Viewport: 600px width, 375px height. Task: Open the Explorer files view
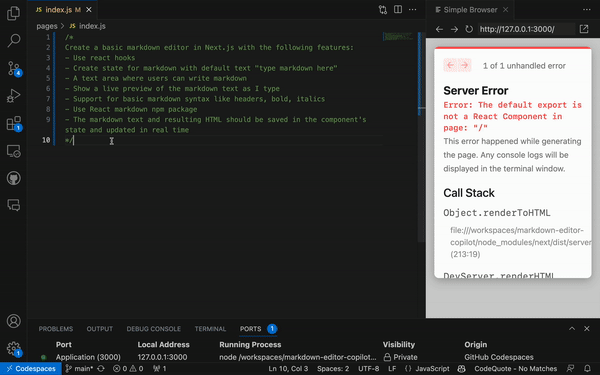pos(13,13)
